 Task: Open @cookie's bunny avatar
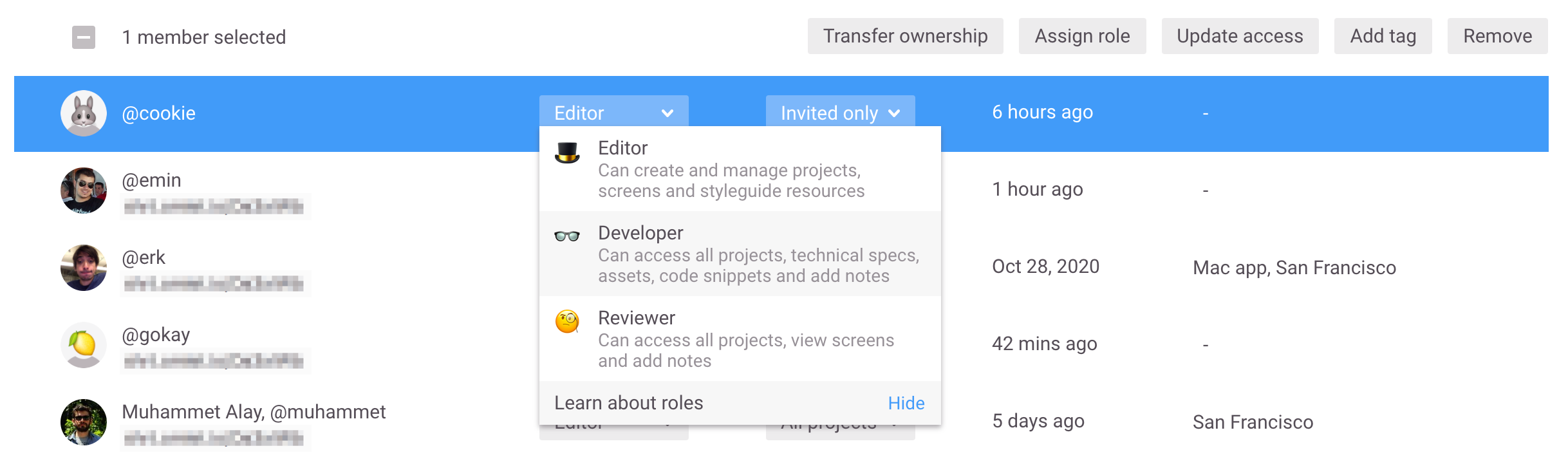coord(84,113)
